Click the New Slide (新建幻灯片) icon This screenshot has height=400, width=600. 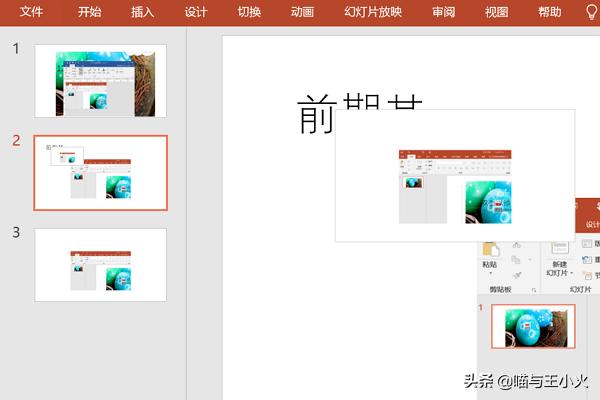pos(558,246)
